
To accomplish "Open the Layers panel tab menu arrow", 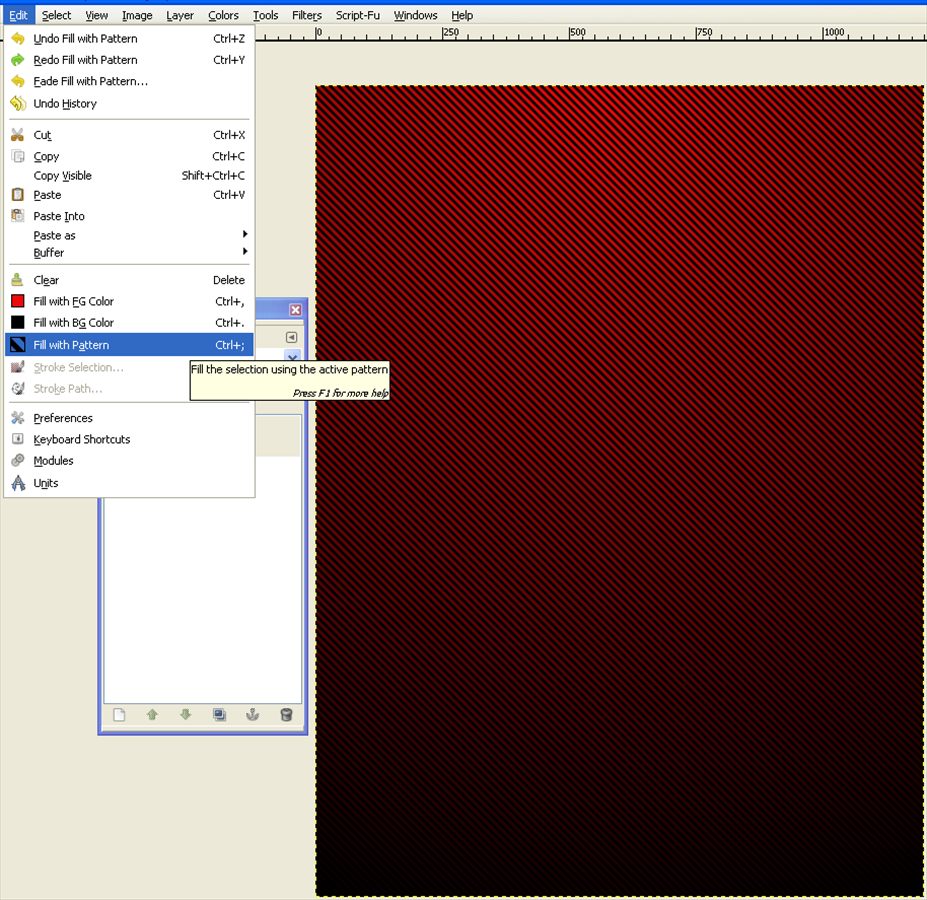I will point(292,337).
